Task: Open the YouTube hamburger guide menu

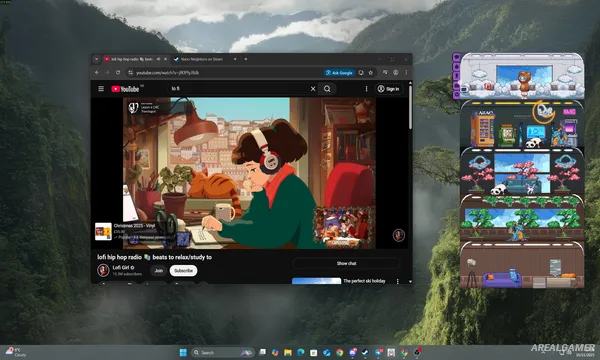Action: (x=101, y=89)
